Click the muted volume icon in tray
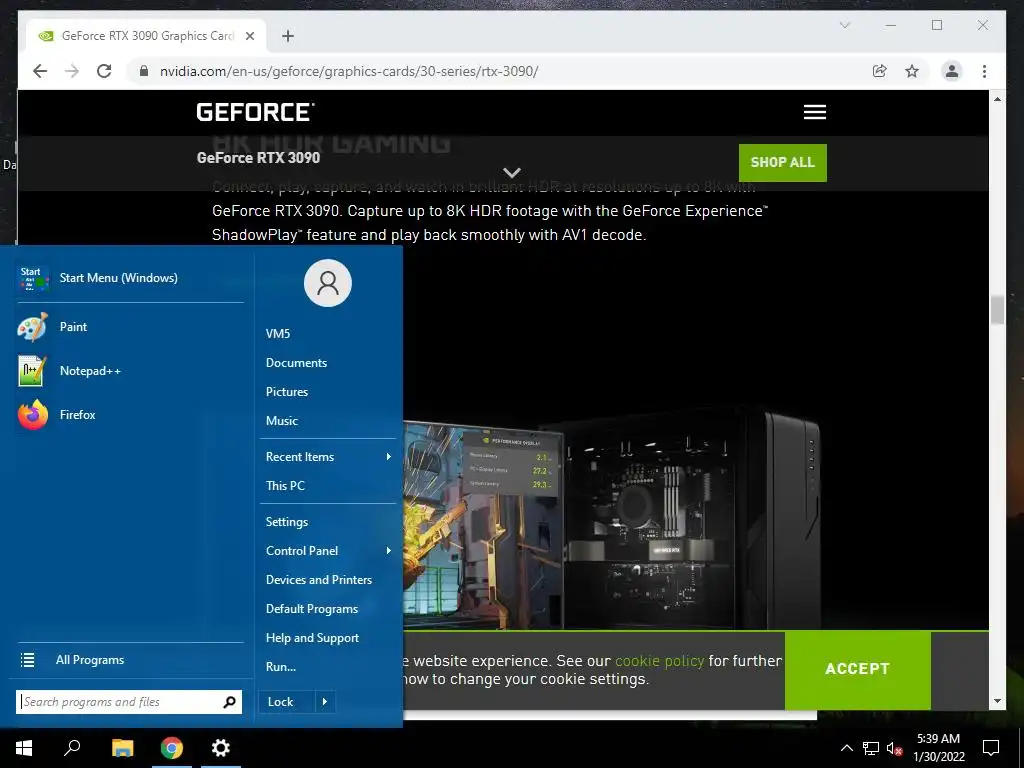The width and height of the screenshot is (1024, 768). coord(894,748)
